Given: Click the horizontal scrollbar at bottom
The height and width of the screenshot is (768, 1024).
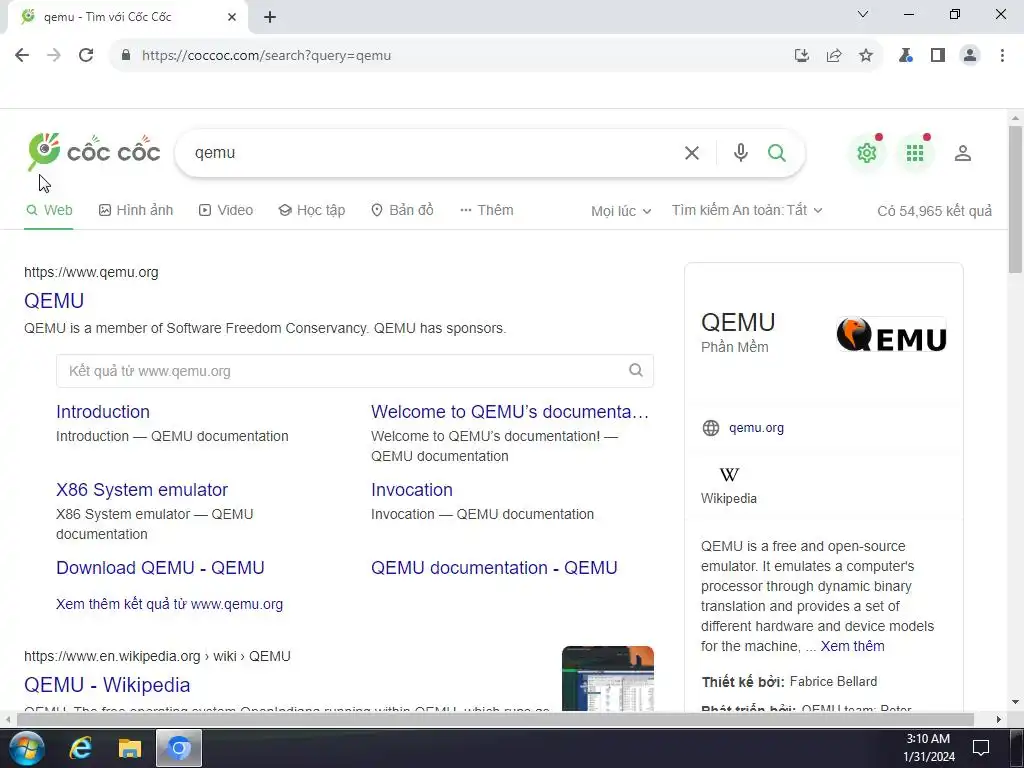Looking at the screenshot, I should 495,719.
